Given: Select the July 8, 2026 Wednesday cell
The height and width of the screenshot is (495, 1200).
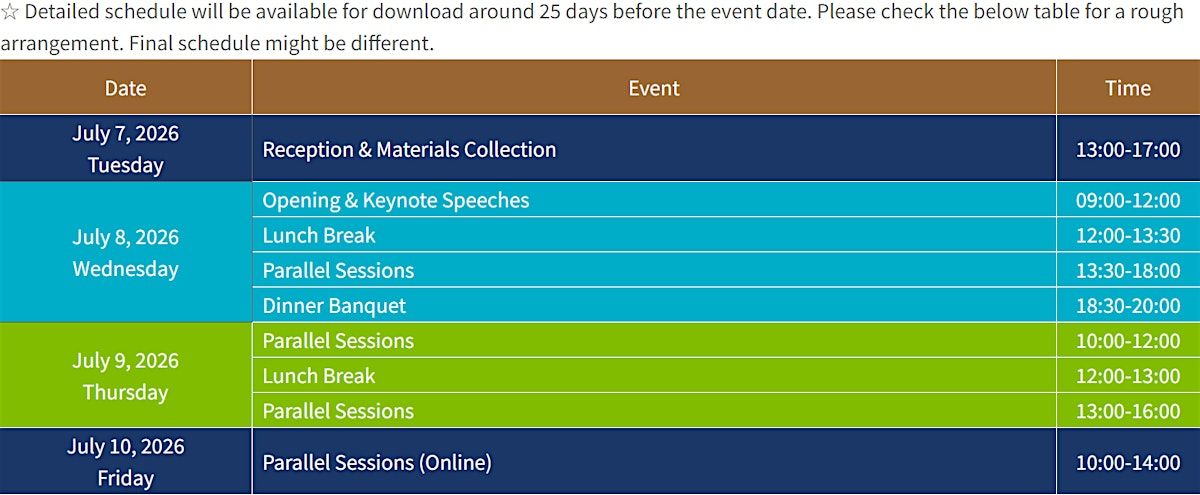Looking at the screenshot, I should [125, 253].
